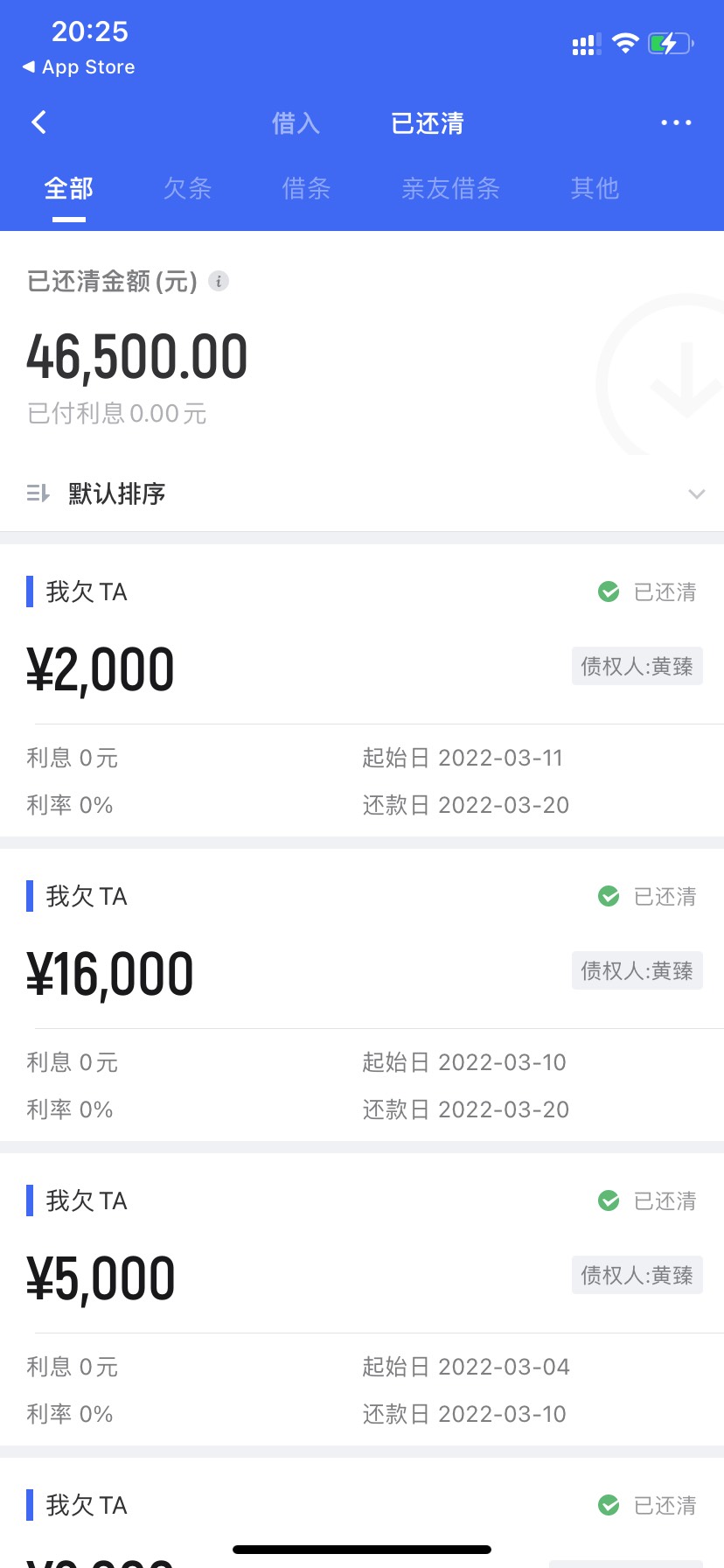Viewport: 724px width, 1568px height.
Task: Tap the back arrow icon
Action: tap(38, 122)
